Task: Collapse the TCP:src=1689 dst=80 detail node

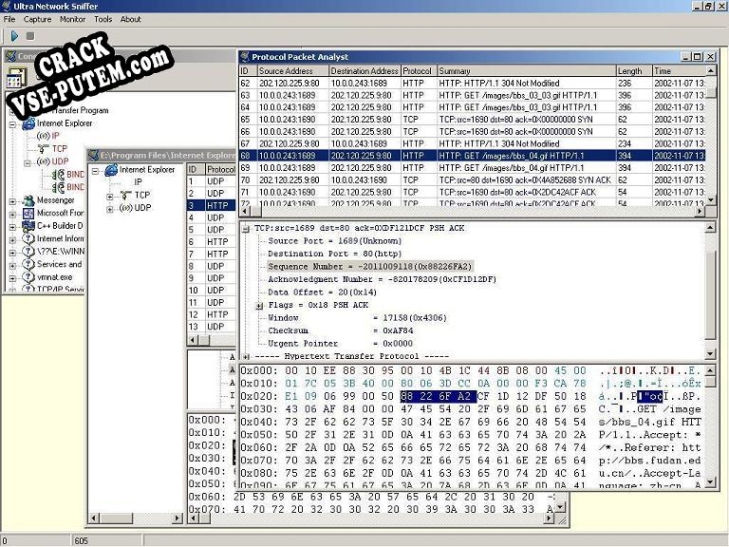Action: [245, 229]
